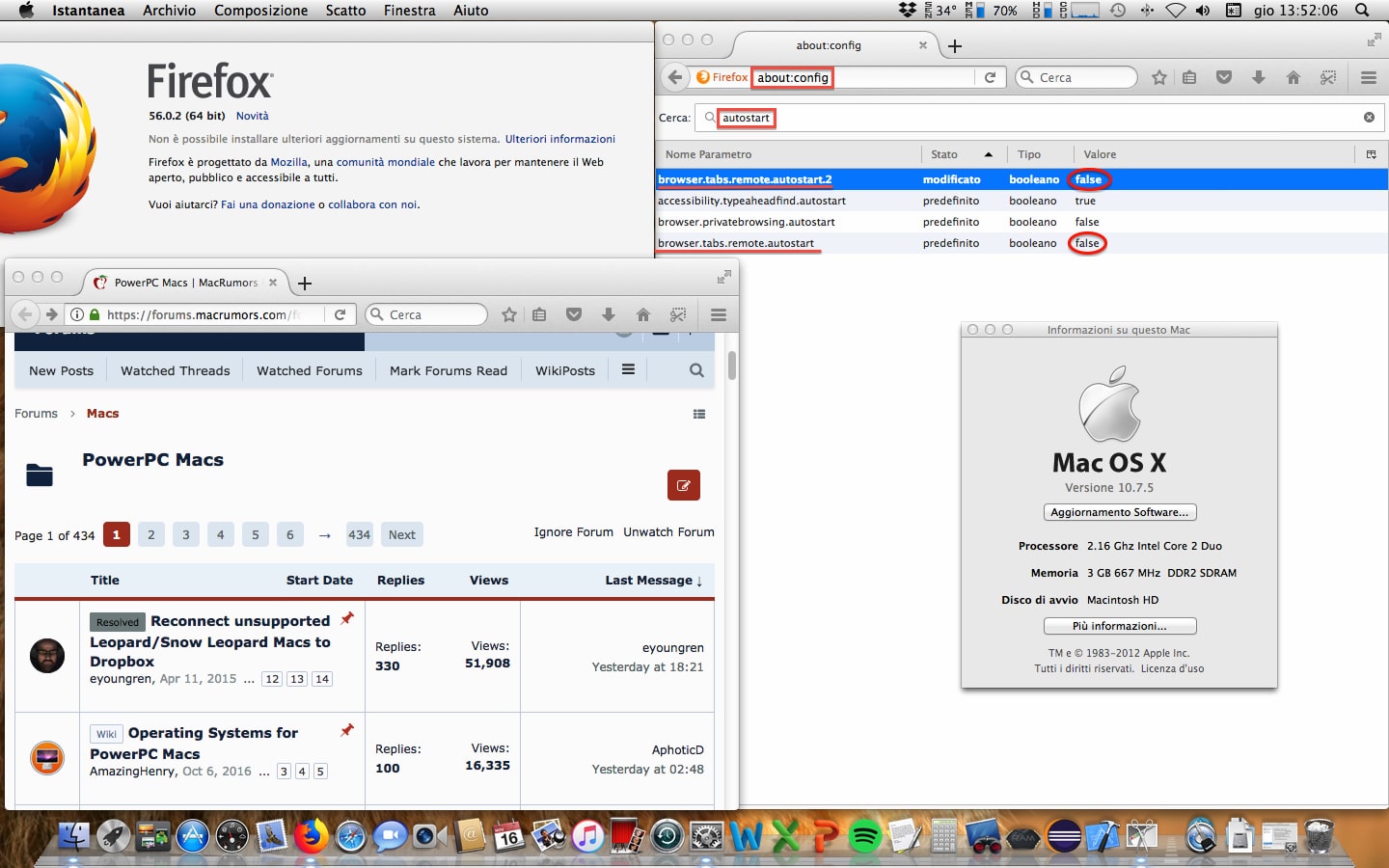The height and width of the screenshot is (868, 1389).
Task: Bookmark MacRumors page with the star icon
Action: click(508, 314)
